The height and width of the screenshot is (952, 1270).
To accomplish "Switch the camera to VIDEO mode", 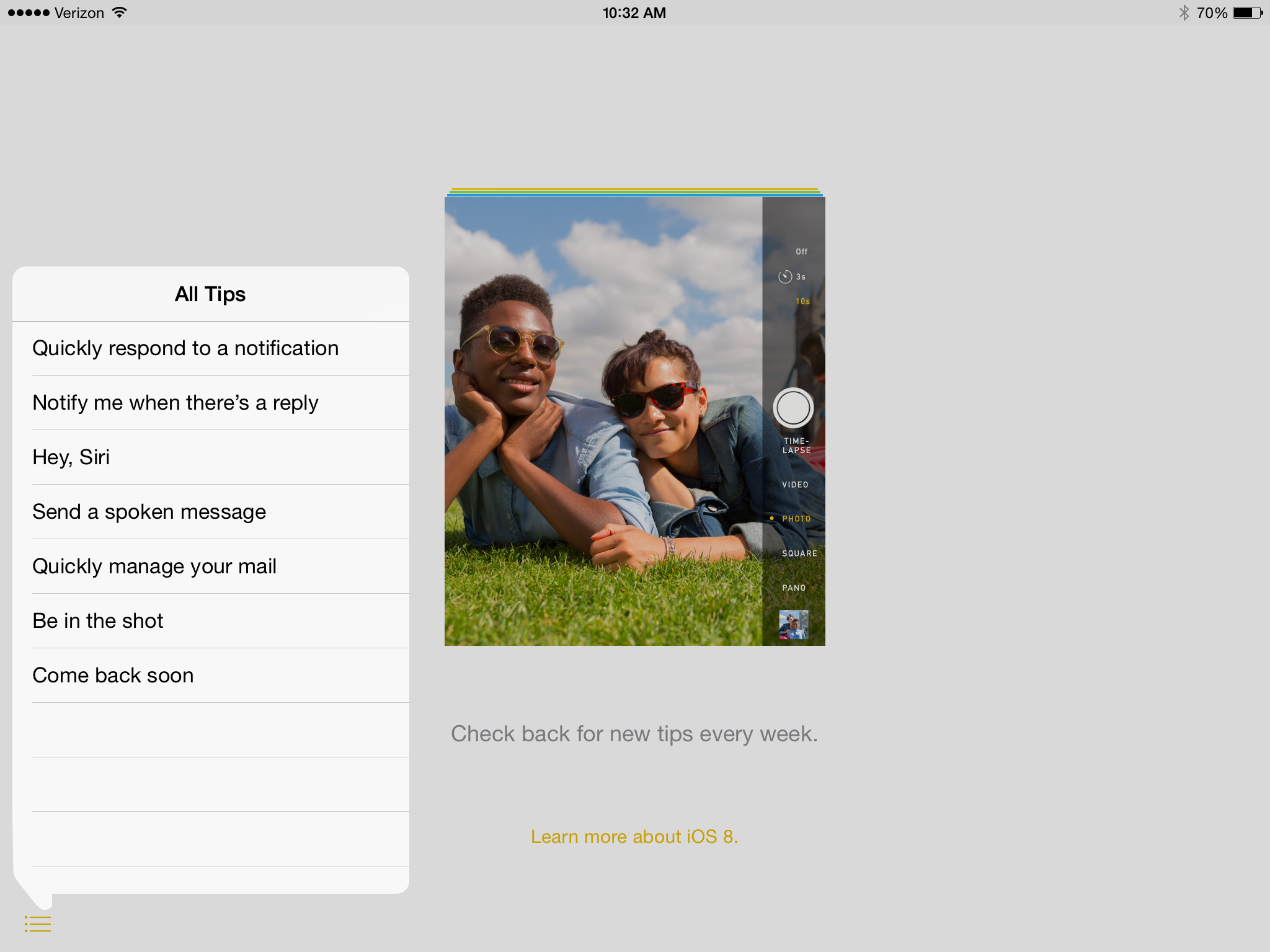I will [x=794, y=484].
